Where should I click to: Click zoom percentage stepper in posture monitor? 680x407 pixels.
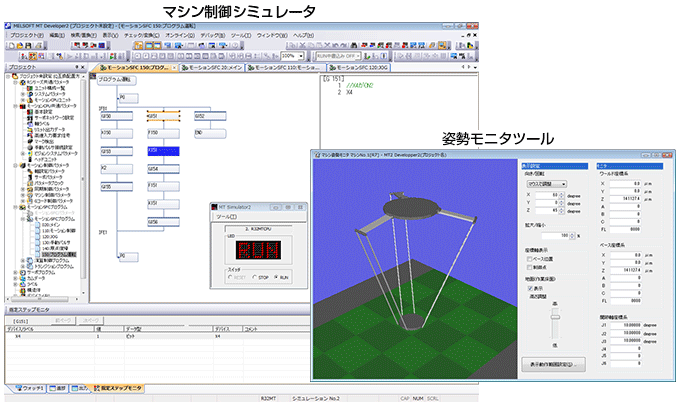[572, 236]
